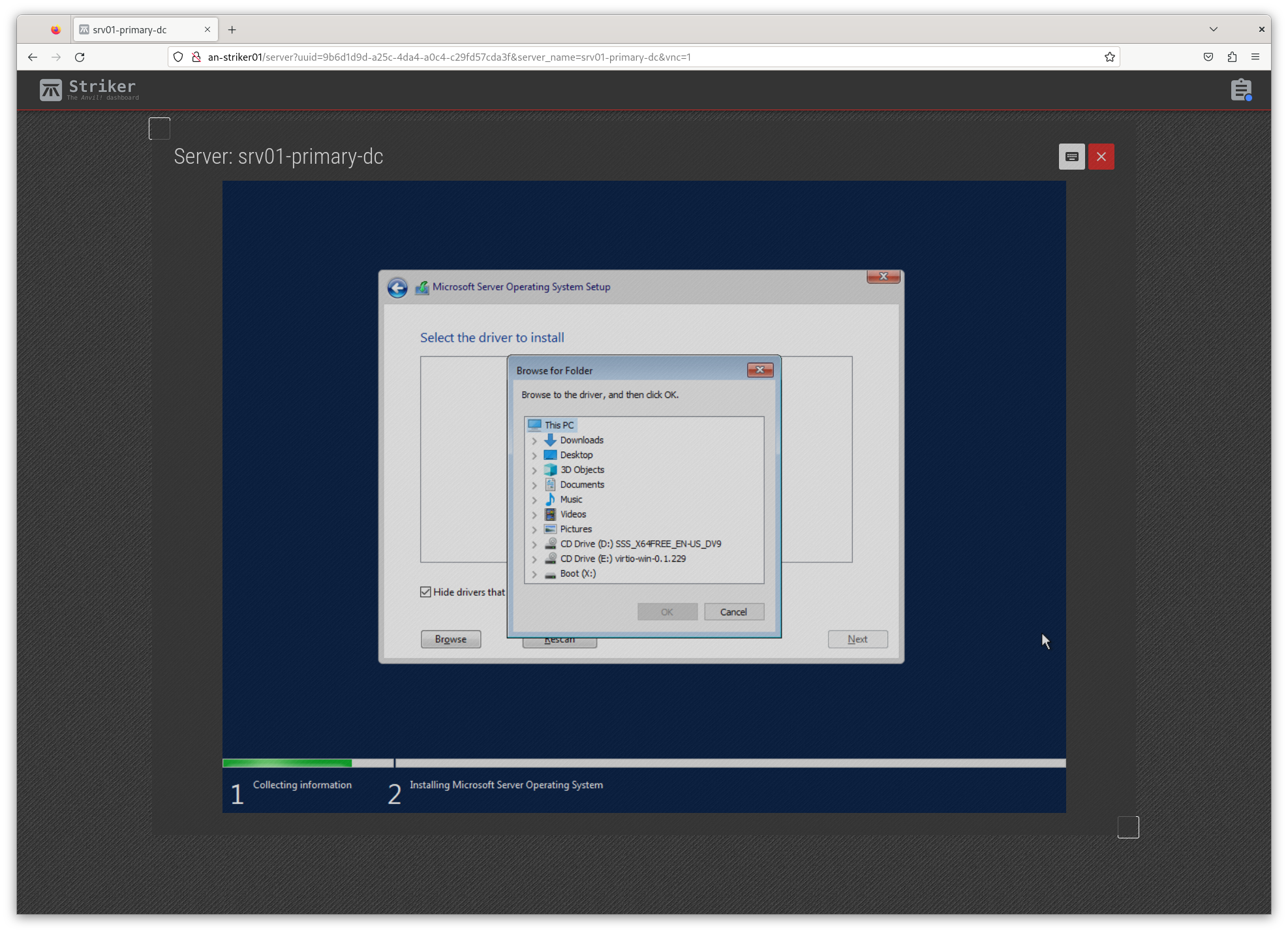1288x933 pixels.
Task: Click the insecure connection lock icon
Action: click(196, 57)
